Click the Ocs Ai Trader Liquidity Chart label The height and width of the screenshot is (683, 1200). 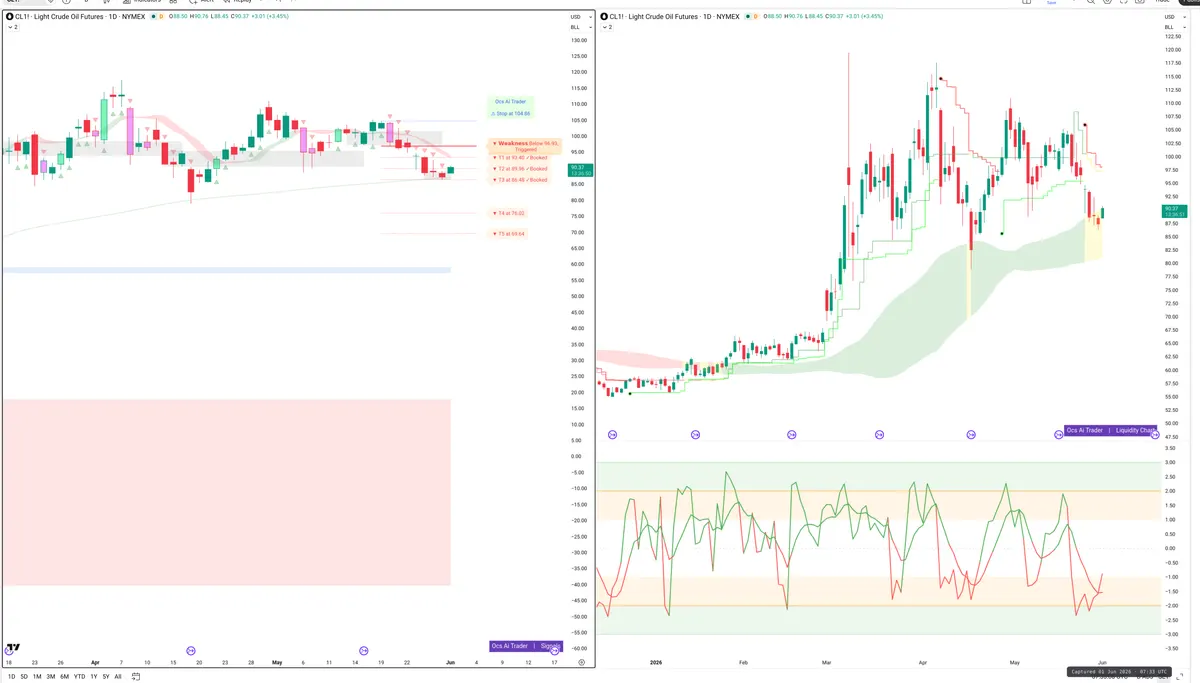[x=1109, y=430]
